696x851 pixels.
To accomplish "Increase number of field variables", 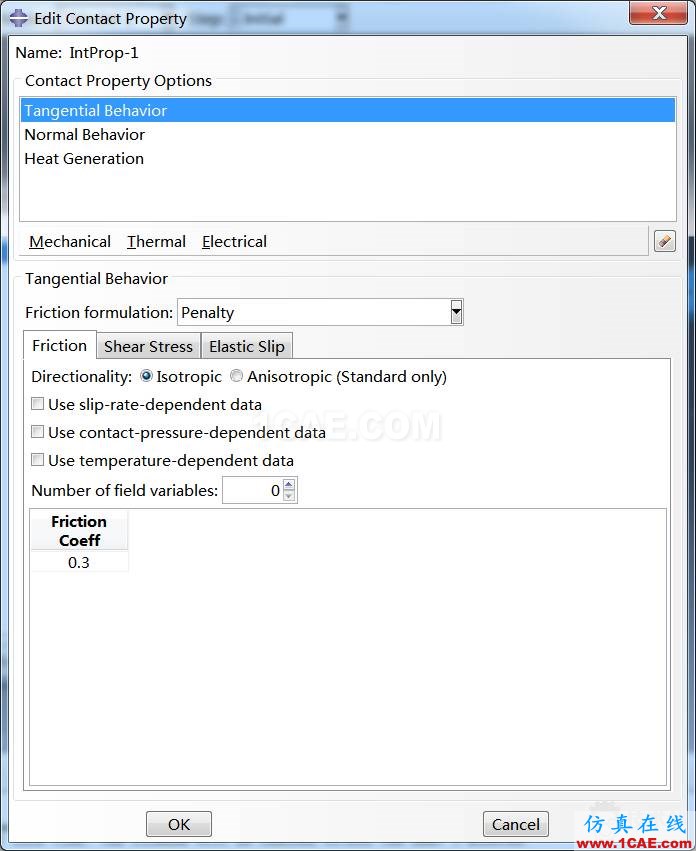I will point(289,484).
